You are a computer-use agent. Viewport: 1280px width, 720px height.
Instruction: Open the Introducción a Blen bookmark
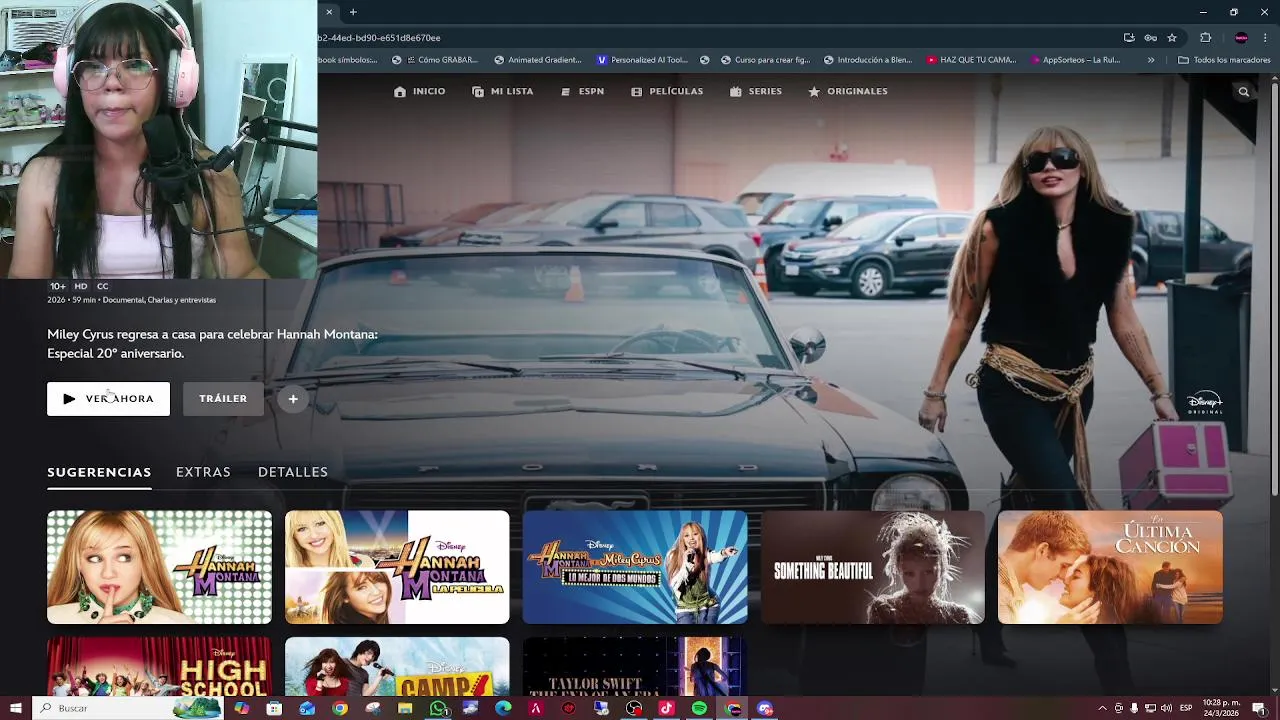click(868, 60)
